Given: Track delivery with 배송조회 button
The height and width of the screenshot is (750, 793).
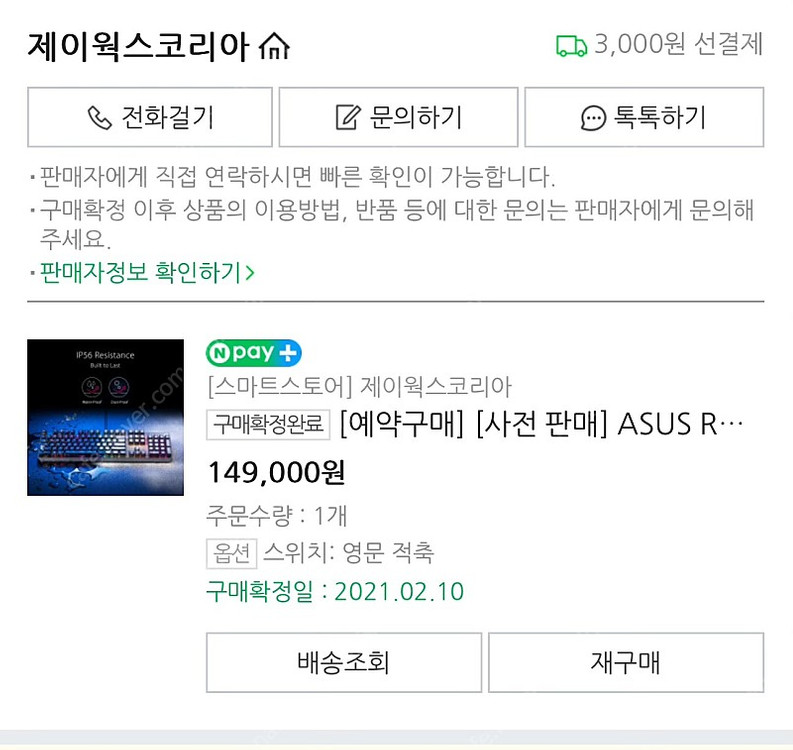Looking at the screenshot, I should [343, 662].
